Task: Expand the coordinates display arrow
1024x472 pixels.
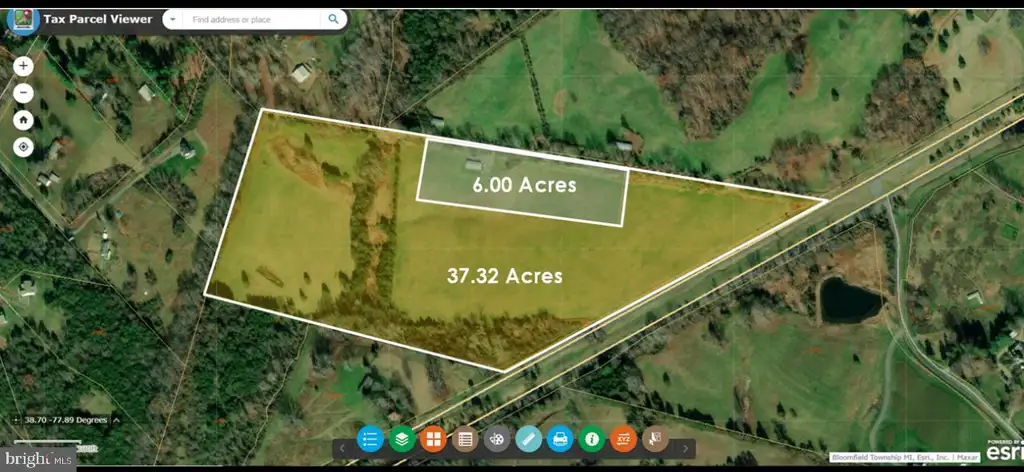Action: click(116, 420)
